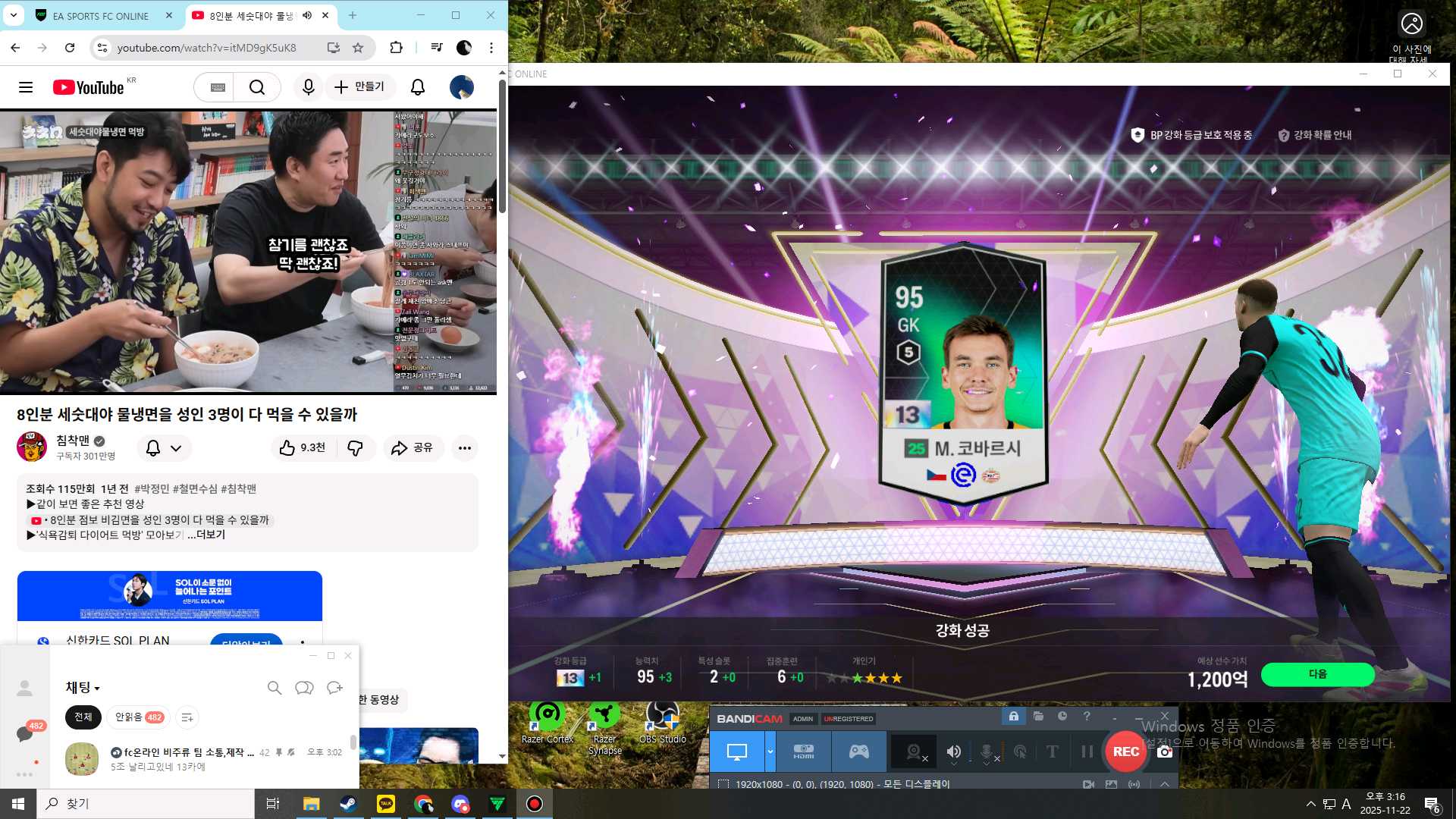
Task: Mute the YouTube browser tab audio icon
Action: [x=307, y=15]
